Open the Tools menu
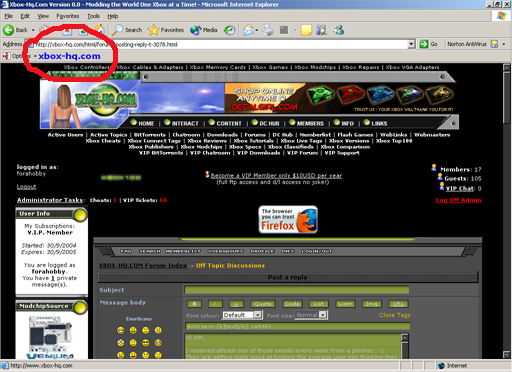 (x=93, y=16)
